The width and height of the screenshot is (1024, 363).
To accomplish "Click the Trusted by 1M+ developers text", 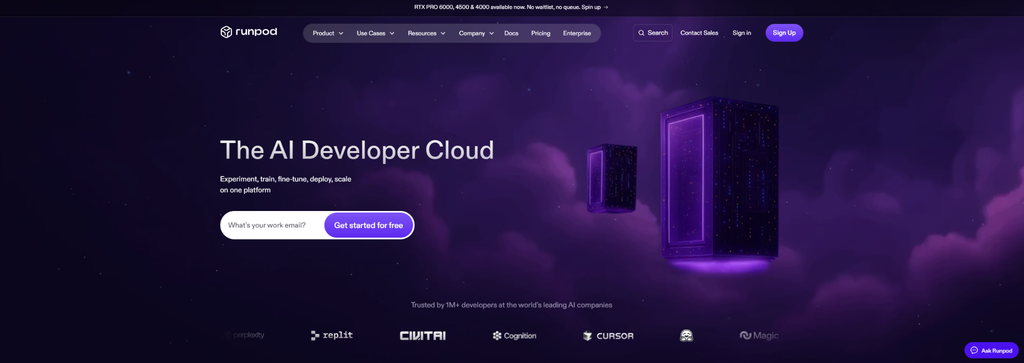I will click(511, 305).
